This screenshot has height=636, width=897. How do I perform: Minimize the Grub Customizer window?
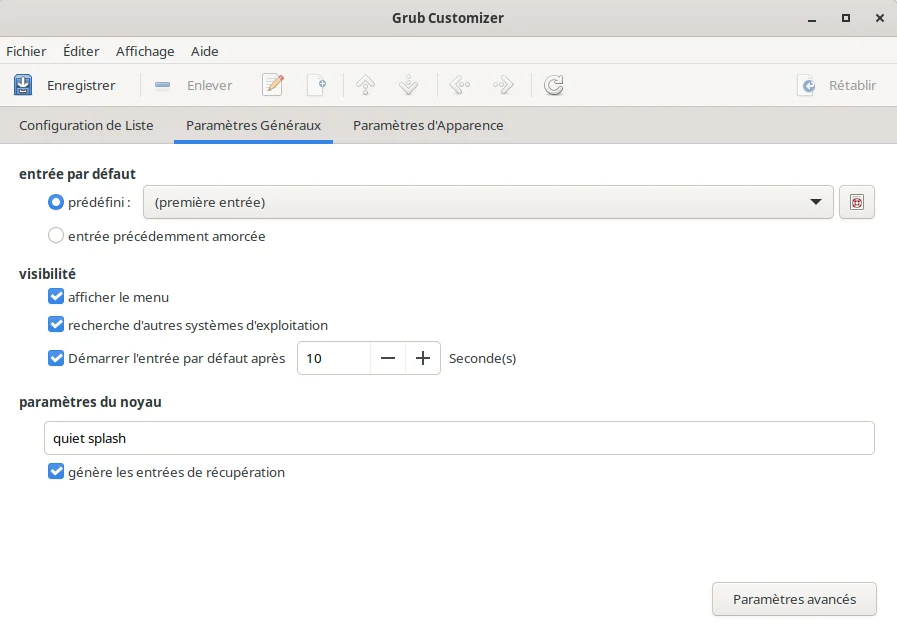812,18
